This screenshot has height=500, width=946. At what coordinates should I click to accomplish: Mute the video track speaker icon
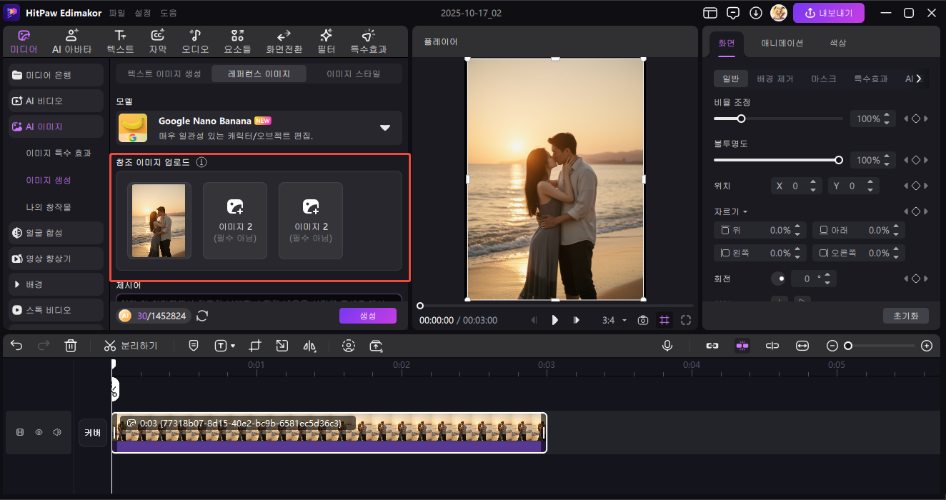(x=57, y=432)
